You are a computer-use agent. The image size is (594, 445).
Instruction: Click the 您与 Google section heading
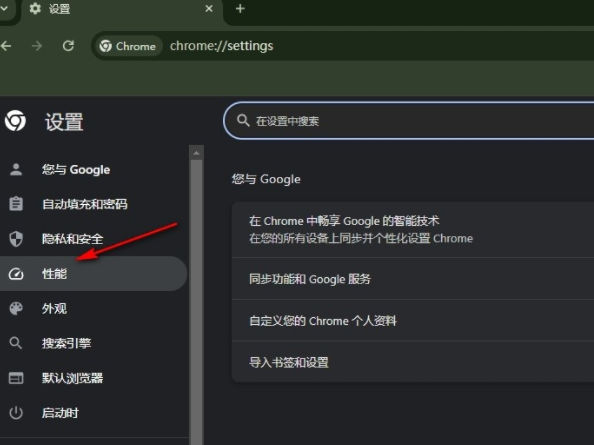pyautogui.click(x=266, y=179)
